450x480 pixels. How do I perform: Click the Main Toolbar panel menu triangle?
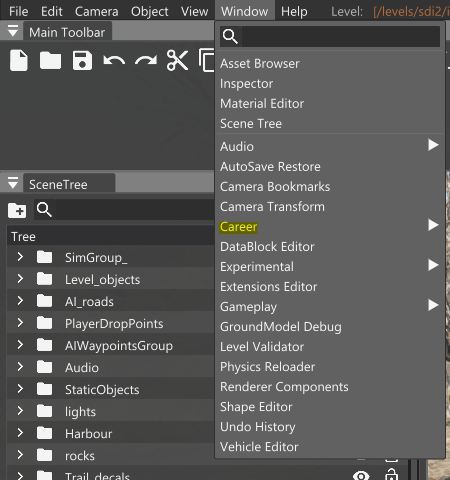pyautogui.click(x=13, y=31)
